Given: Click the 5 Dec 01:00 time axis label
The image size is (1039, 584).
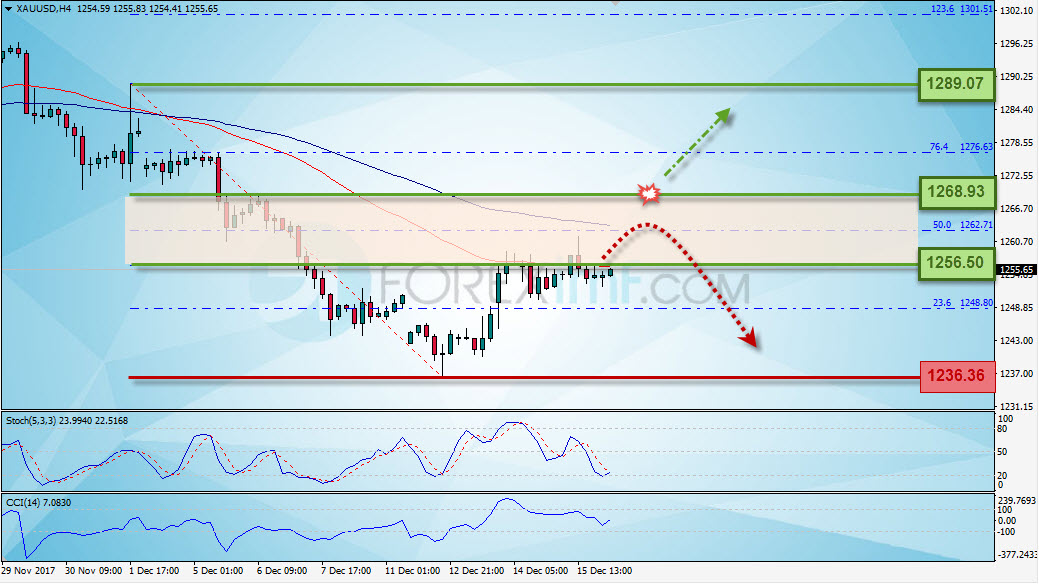Looking at the screenshot, I should [x=218, y=570].
